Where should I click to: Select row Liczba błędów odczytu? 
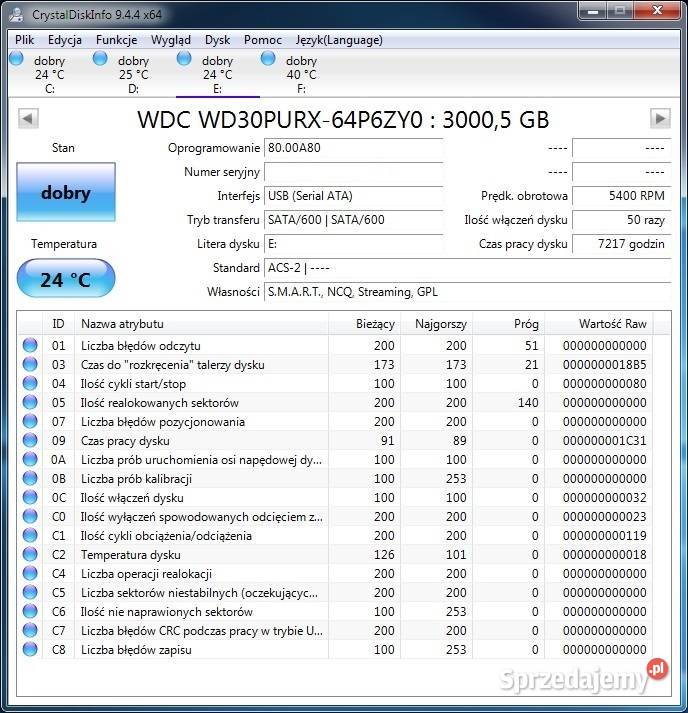[335, 346]
